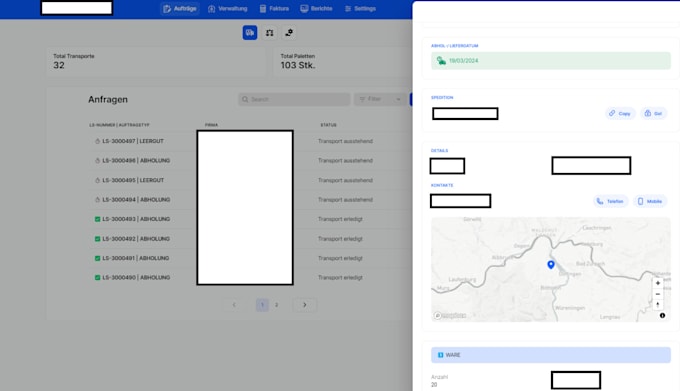Click the pending clock icon of LS-3000495

click(x=97, y=180)
